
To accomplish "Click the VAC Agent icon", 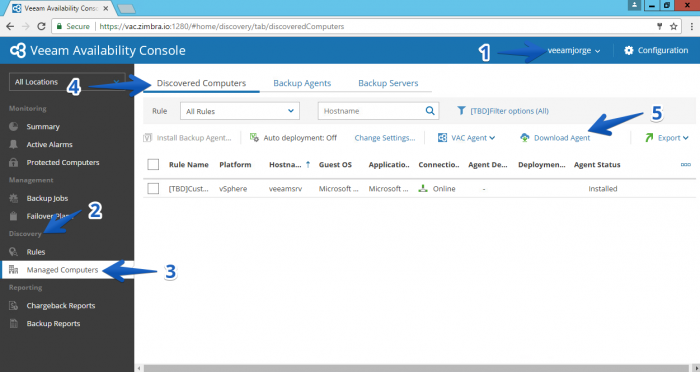I will click(442, 138).
